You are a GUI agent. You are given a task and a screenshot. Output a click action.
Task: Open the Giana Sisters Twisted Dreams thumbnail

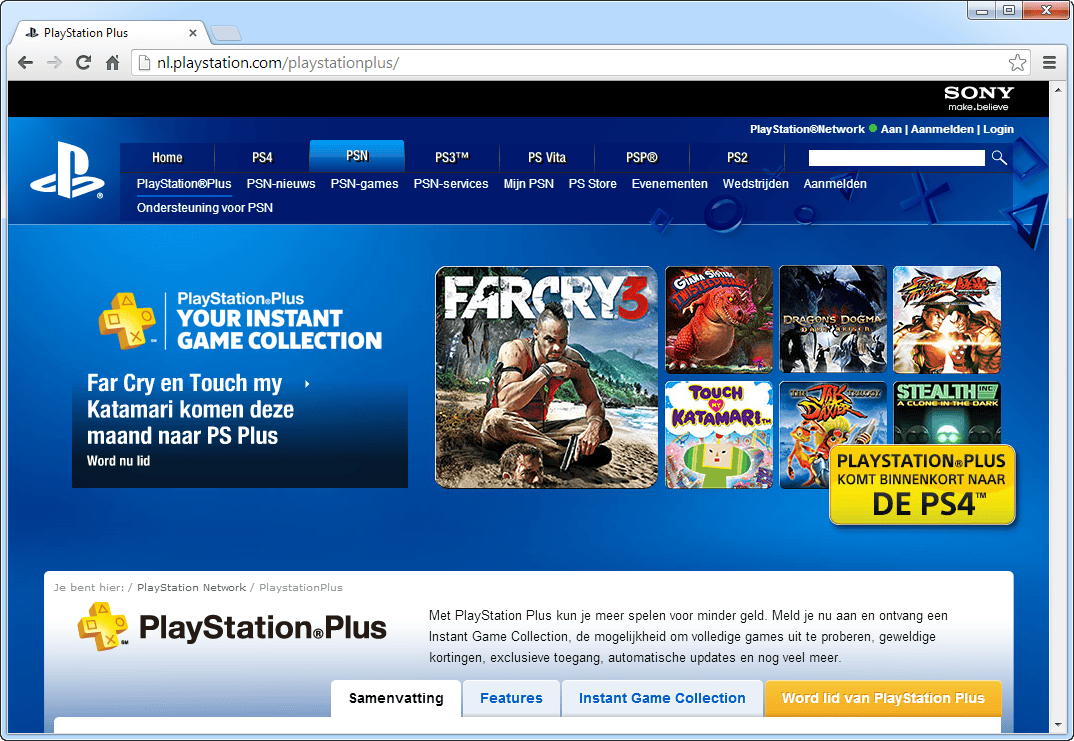pyautogui.click(x=719, y=320)
